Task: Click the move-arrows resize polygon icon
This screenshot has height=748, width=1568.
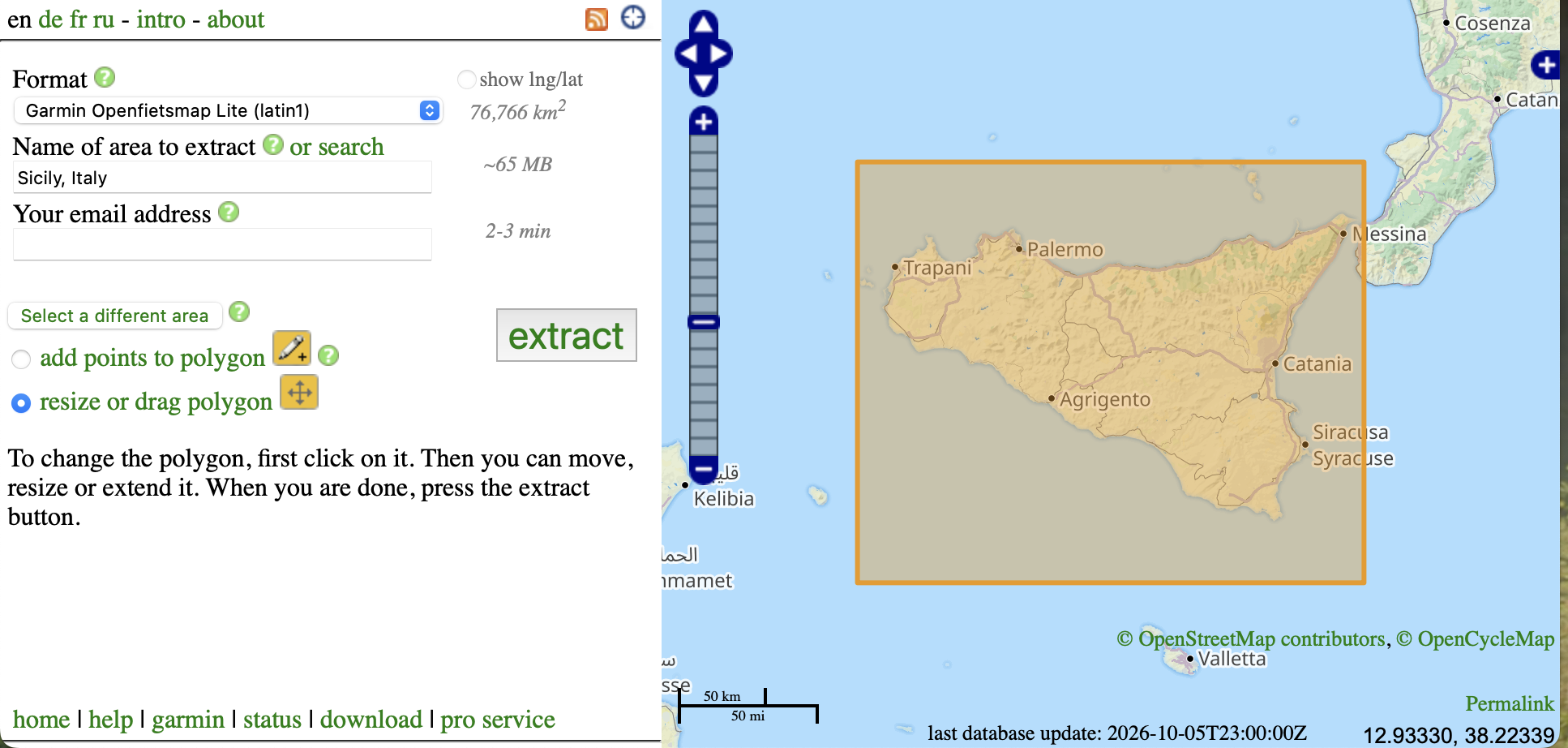Action: (x=299, y=393)
